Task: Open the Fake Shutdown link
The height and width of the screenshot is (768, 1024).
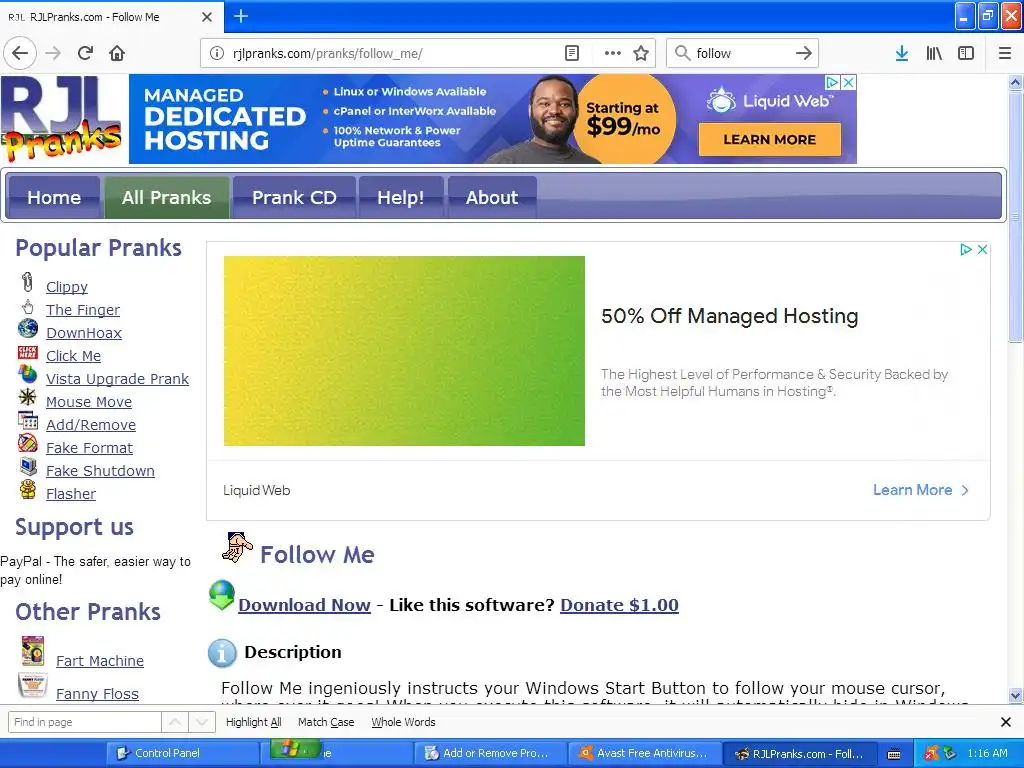Action: pos(100,471)
